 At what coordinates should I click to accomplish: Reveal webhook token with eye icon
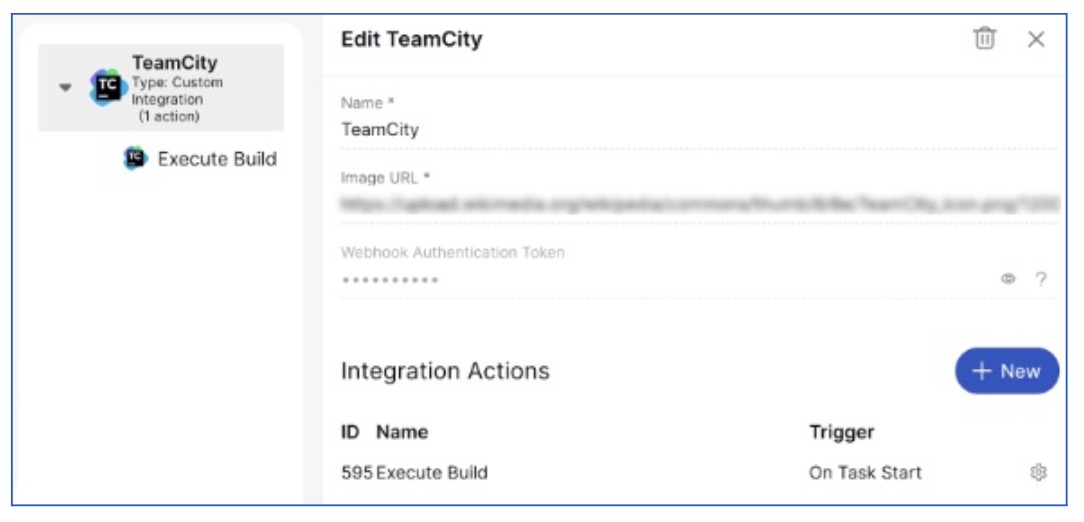click(x=1008, y=279)
